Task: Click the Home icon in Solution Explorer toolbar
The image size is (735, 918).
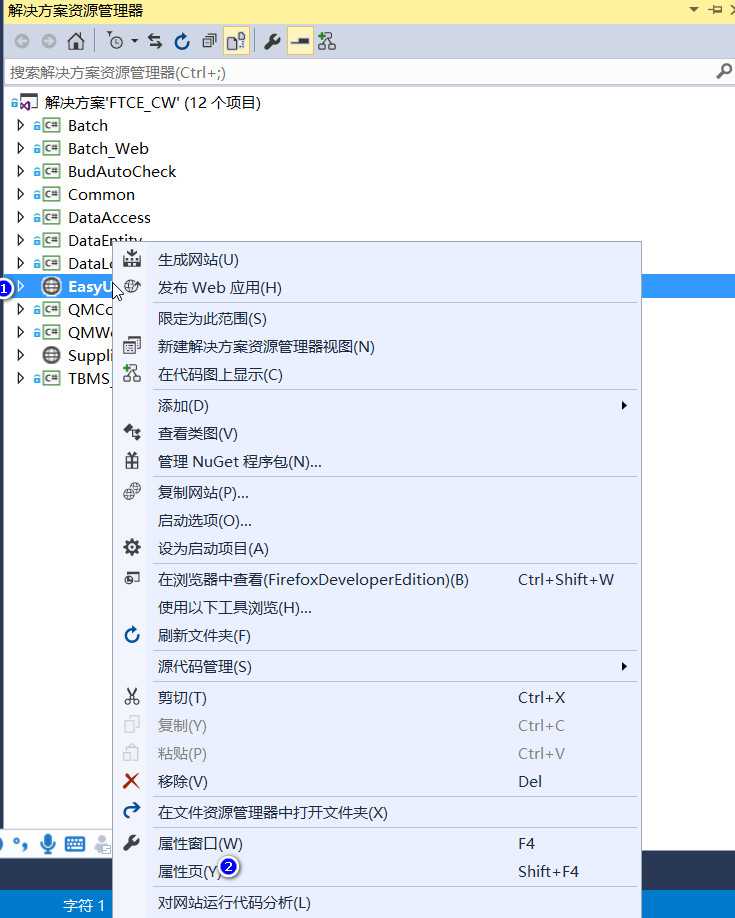Action: click(x=76, y=42)
